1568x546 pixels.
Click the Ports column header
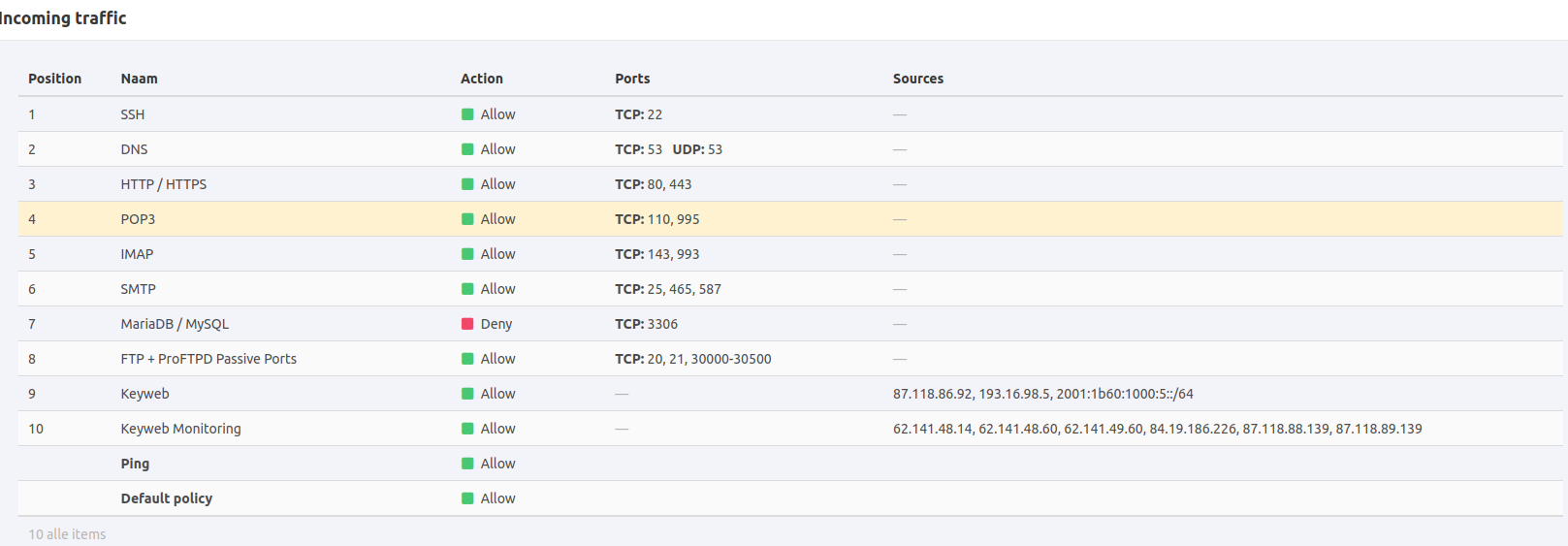(x=632, y=79)
